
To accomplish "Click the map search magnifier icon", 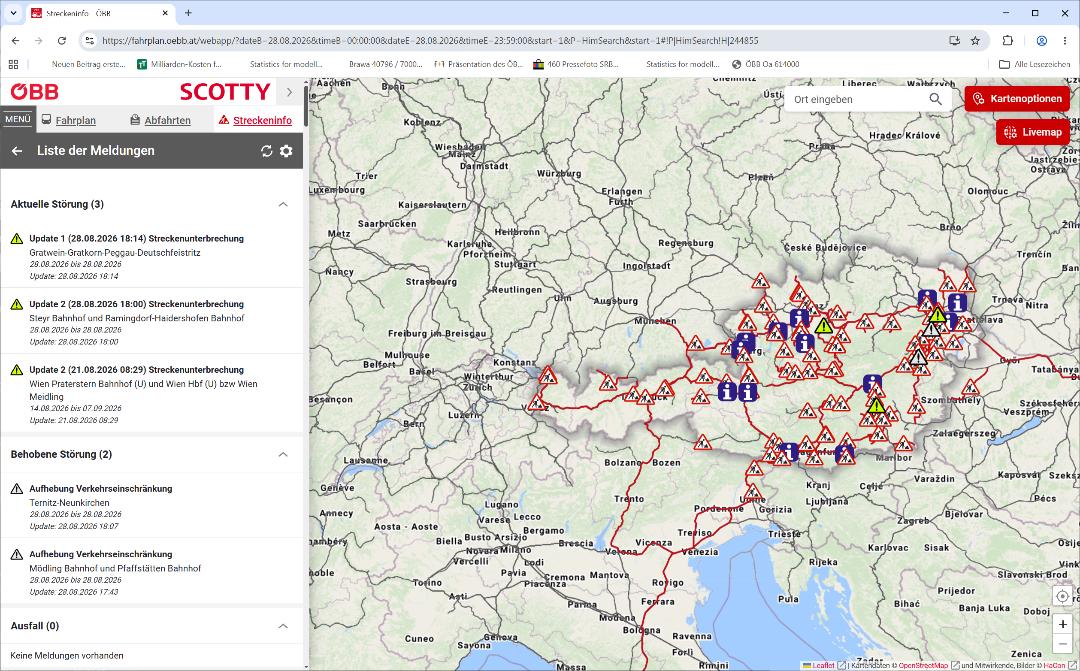I will coord(935,99).
